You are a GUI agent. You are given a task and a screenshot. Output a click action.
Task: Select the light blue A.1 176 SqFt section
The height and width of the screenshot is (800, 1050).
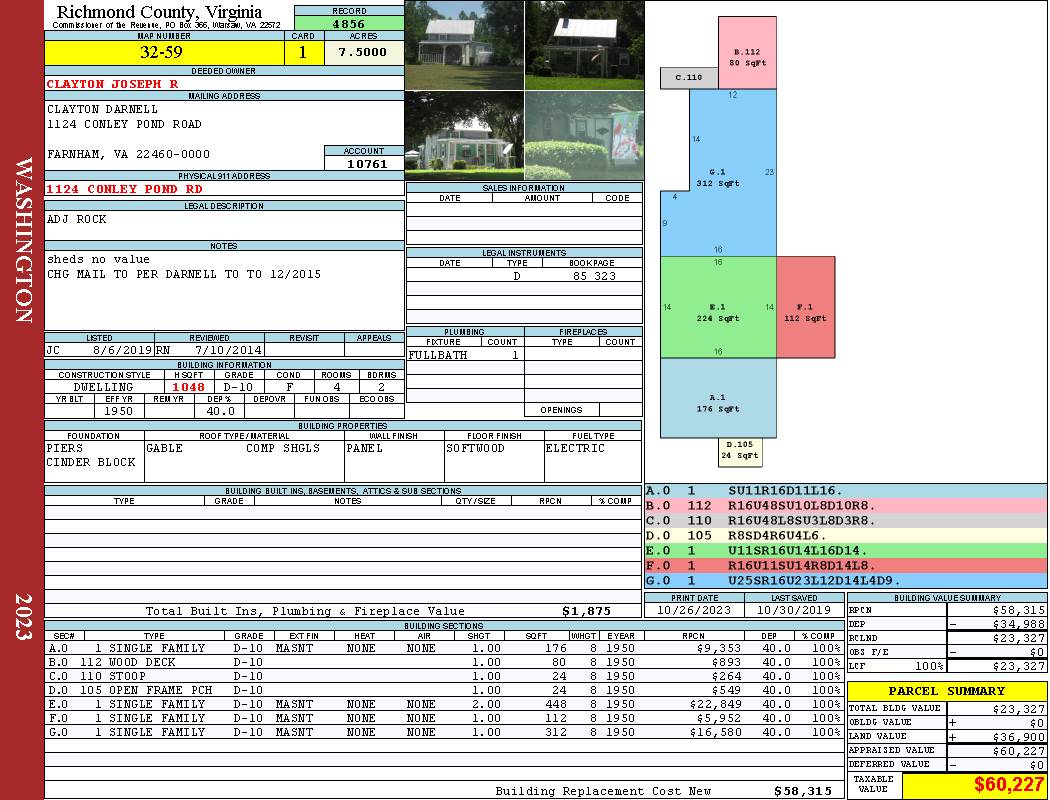[719, 398]
